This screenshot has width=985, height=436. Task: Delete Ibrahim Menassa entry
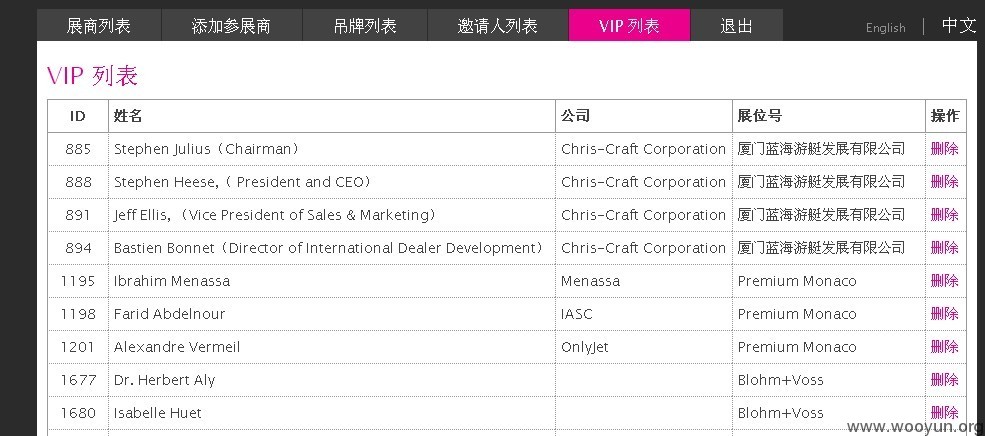click(944, 281)
